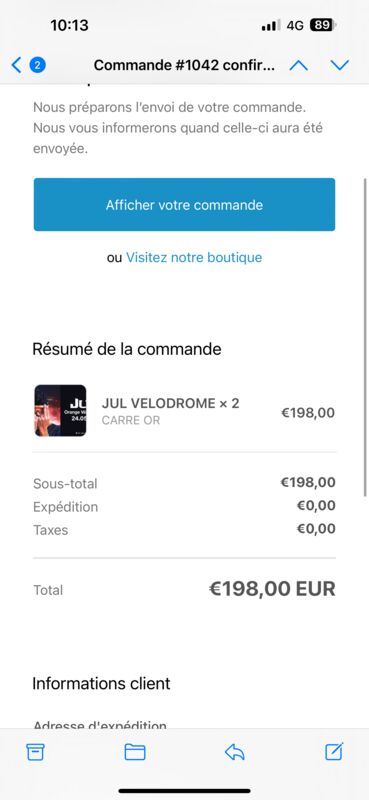Tap the JUL VELODROME × 2 item name
Viewport: 369px width, 800px height.
point(170,403)
